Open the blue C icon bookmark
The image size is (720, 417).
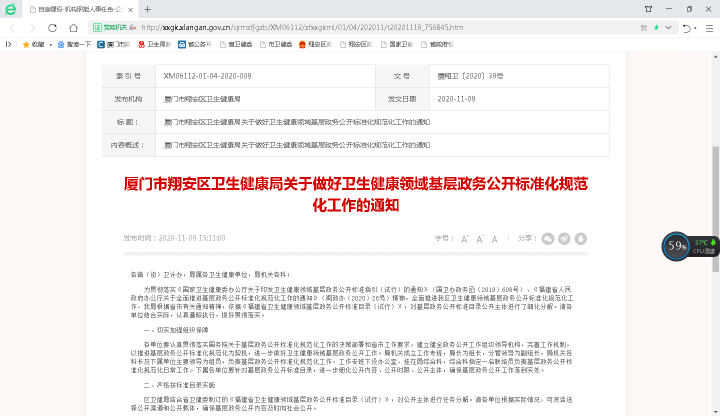114,45
